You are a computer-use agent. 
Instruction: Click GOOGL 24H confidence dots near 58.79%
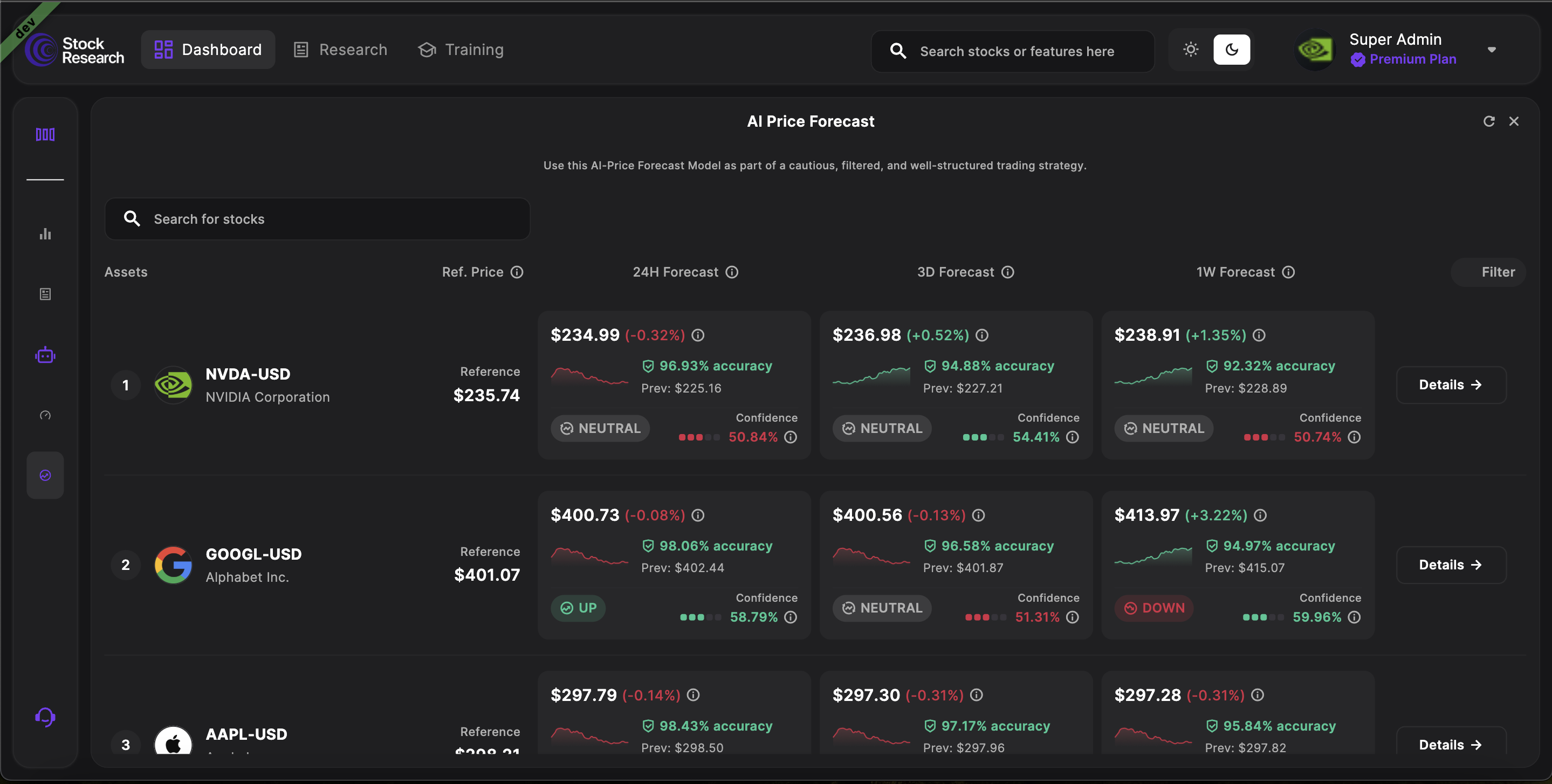pyautogui.click(x=700, y=617)
